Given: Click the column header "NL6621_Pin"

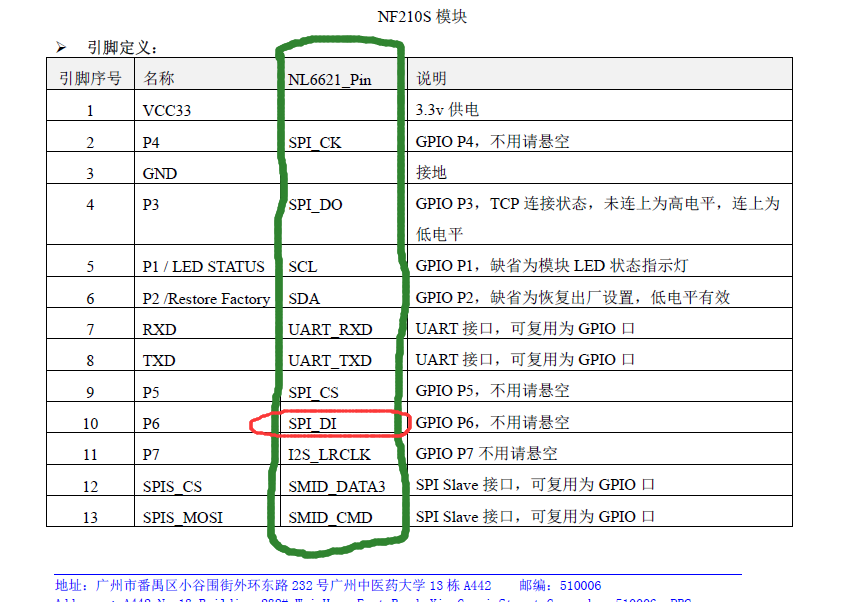Looking at the screenshot, I should pyautogui.click(x=330, y=80).
